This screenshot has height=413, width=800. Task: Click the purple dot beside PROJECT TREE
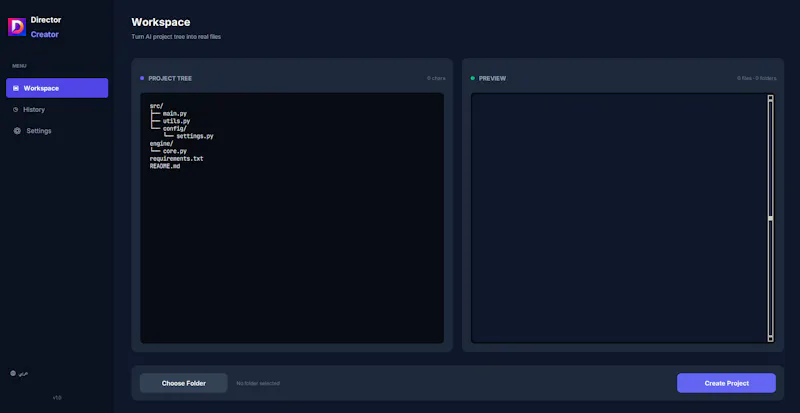[142, 78]
